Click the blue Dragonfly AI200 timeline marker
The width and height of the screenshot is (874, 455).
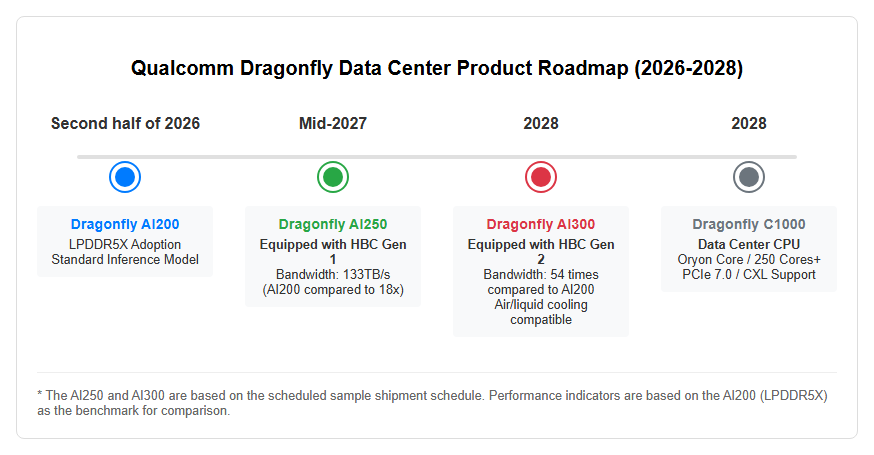coord(125,177)
